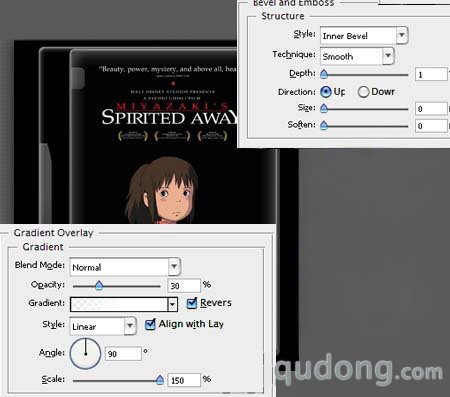The image size is (450, 397).
Task: Click the Opacity slider handle
Action: pos(99,285)
